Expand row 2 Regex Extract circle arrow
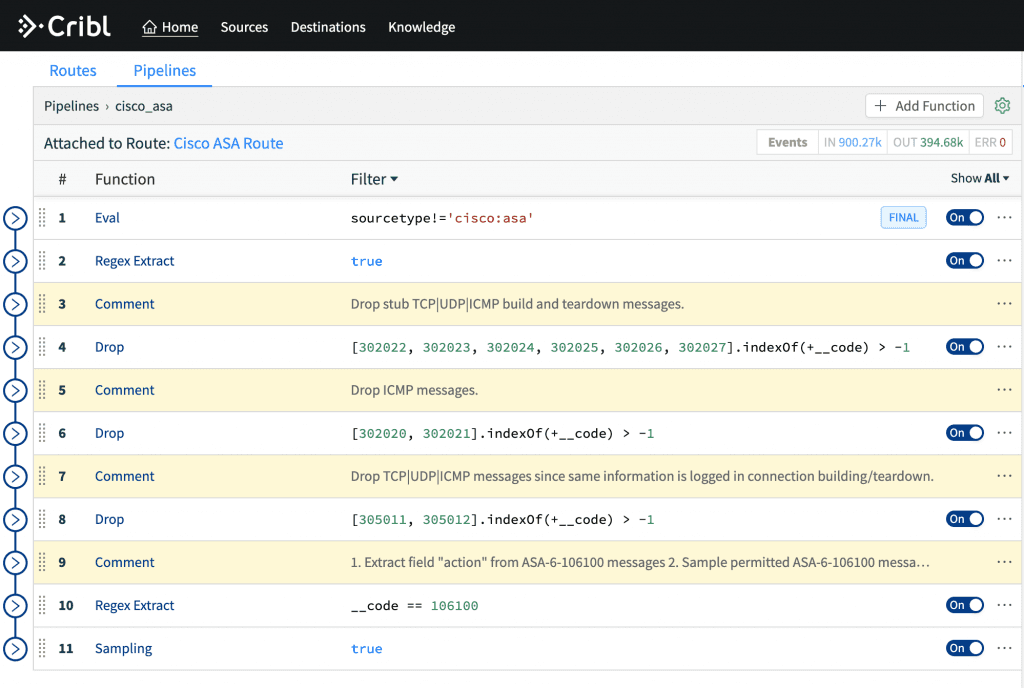 point(15,261)
